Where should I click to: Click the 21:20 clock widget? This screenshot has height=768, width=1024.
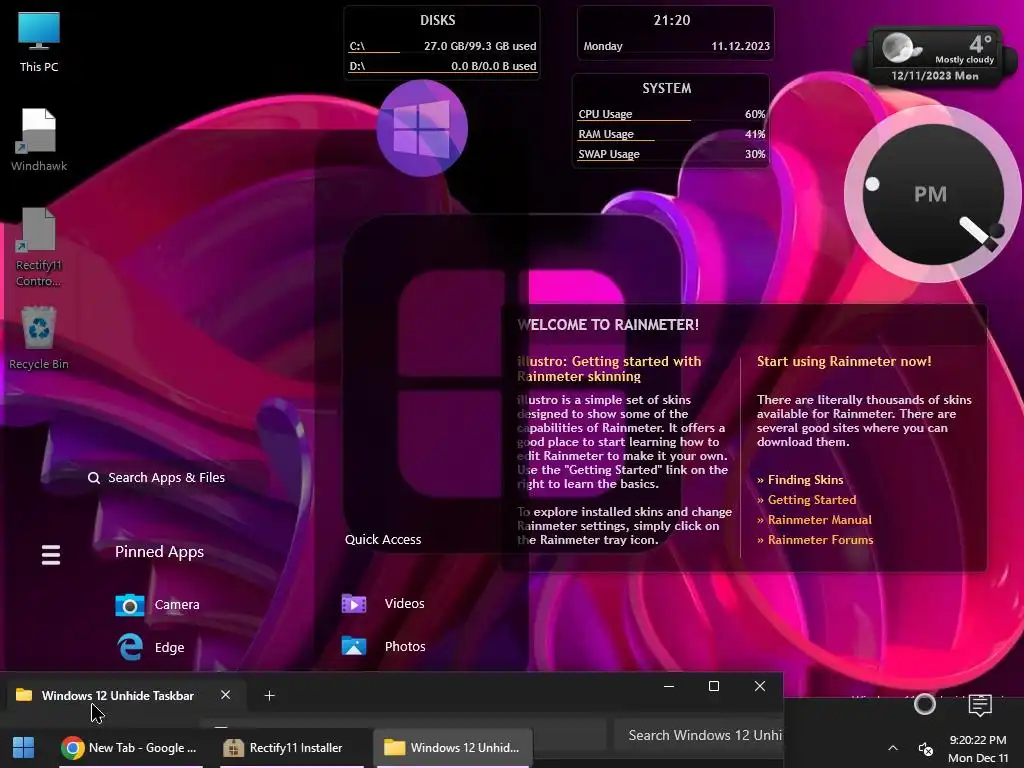(671, 20)
